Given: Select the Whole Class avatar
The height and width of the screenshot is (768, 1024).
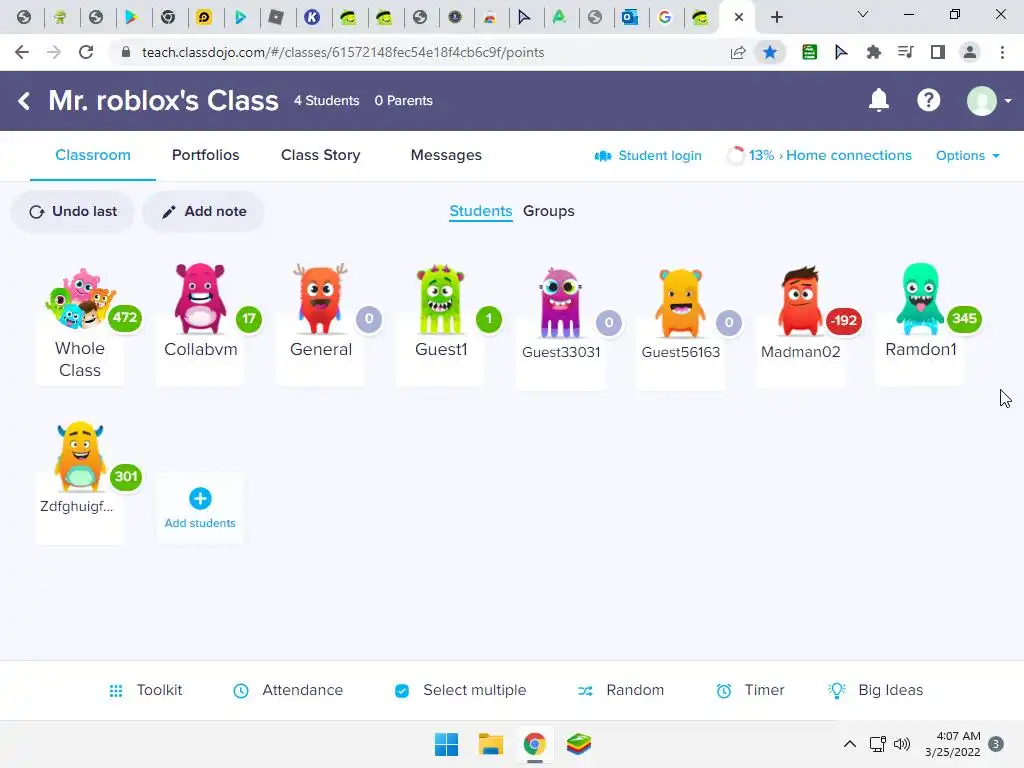Looking at the screenshot, I should (x=78, y=299).
